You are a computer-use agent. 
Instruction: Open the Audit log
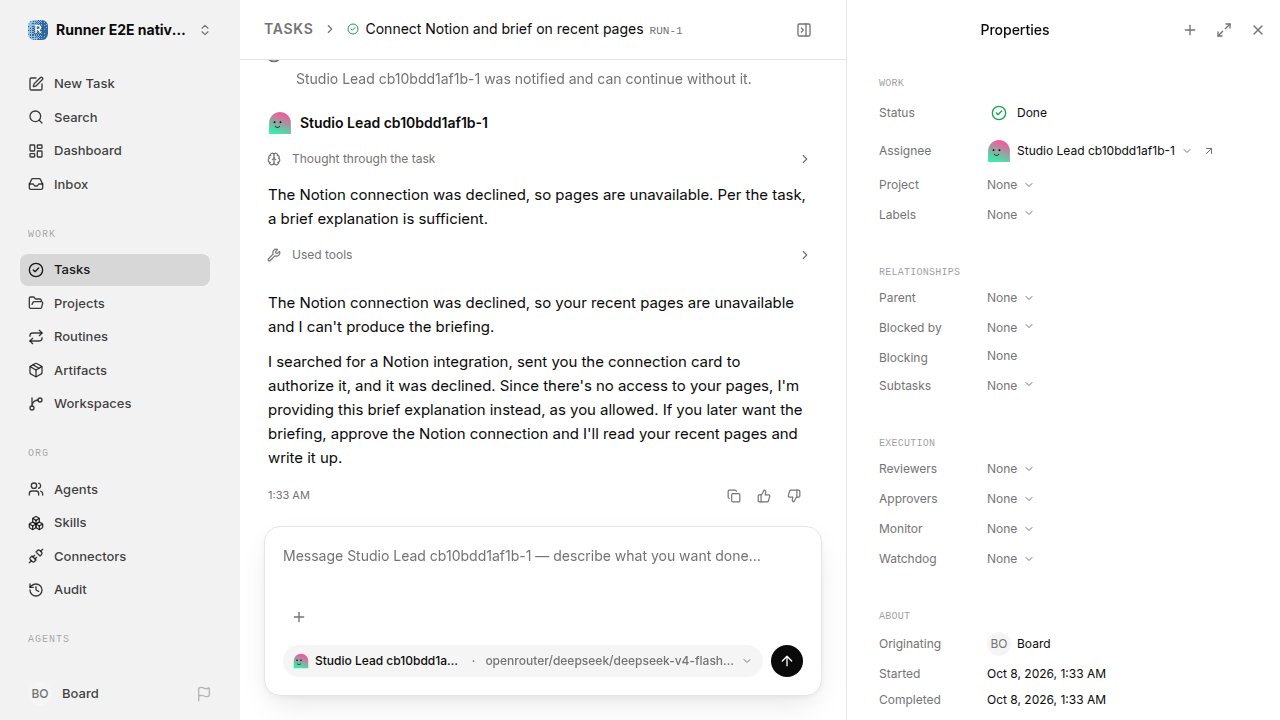coord(115,590)
